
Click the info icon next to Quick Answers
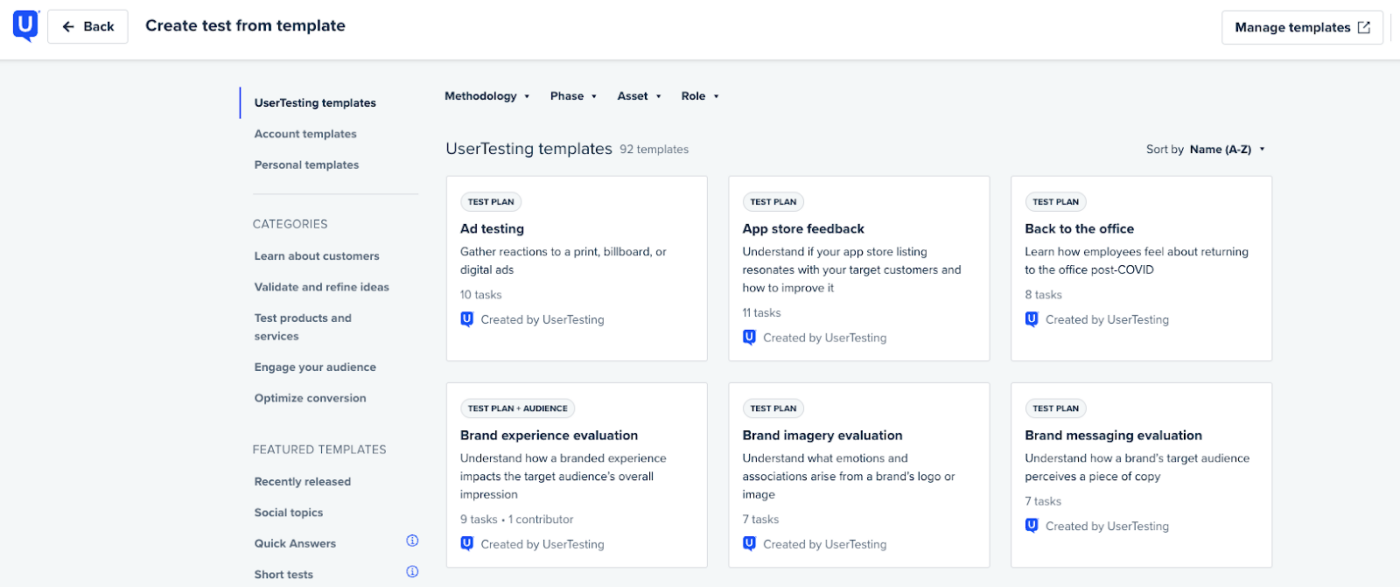click(411, 541)
